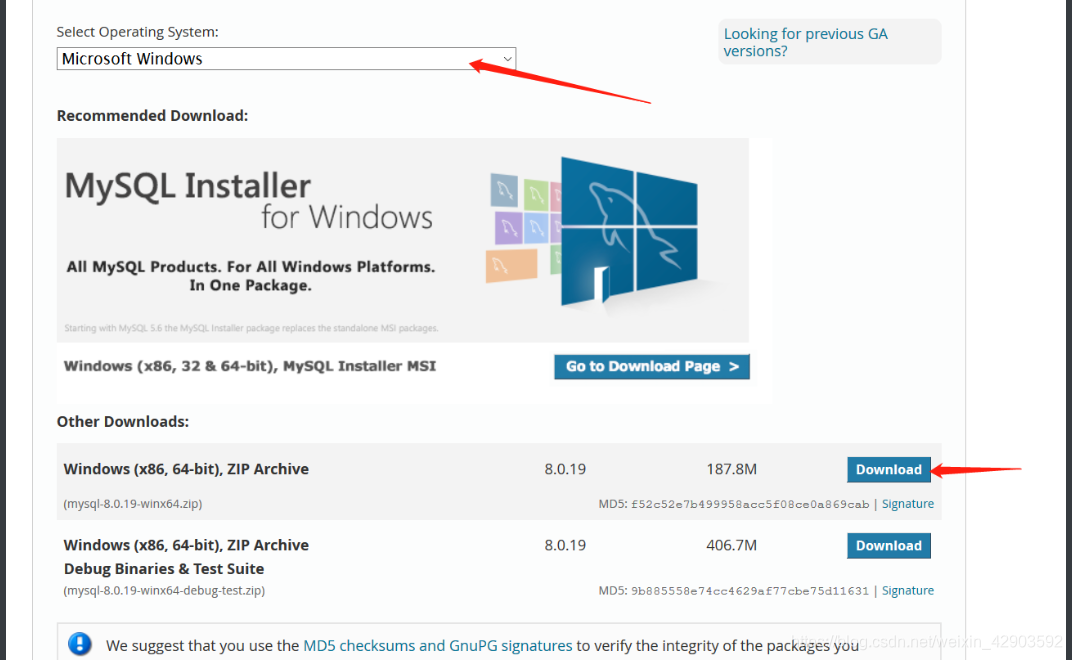
Task: Click MD5 value f52c52e7b499958acc5f08ce0a869cab
Action: [749, 504]
